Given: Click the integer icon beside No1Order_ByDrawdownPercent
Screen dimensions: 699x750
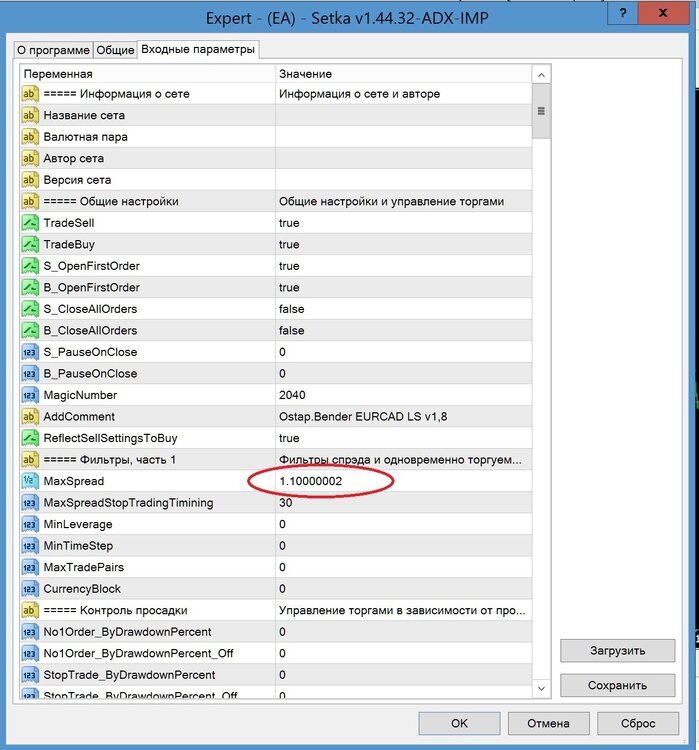Looking at the screenshot, I should click(30, 632).
